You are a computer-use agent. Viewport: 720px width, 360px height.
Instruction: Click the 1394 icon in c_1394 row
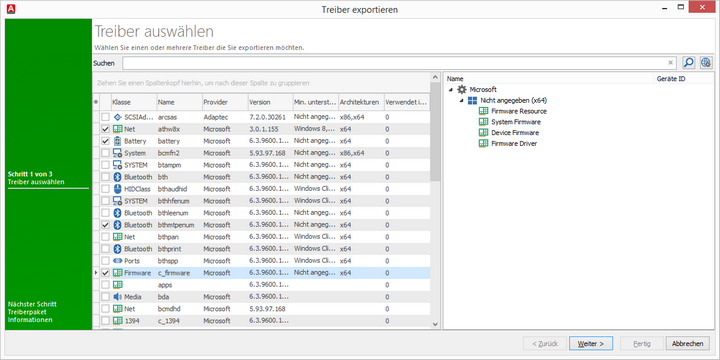[x=118, y=321]
